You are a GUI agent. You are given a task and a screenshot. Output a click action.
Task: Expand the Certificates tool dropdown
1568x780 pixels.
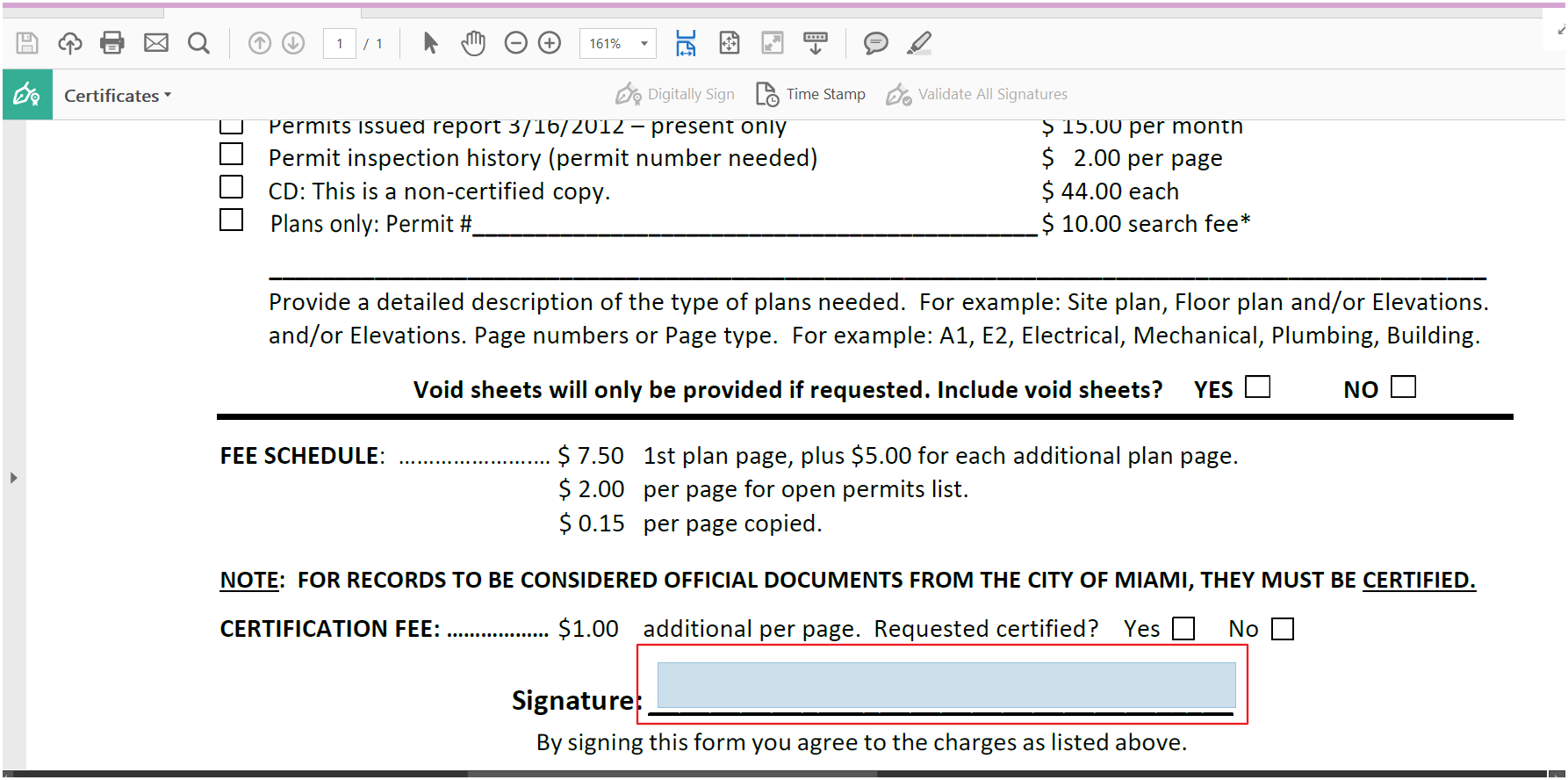[117, 96]
